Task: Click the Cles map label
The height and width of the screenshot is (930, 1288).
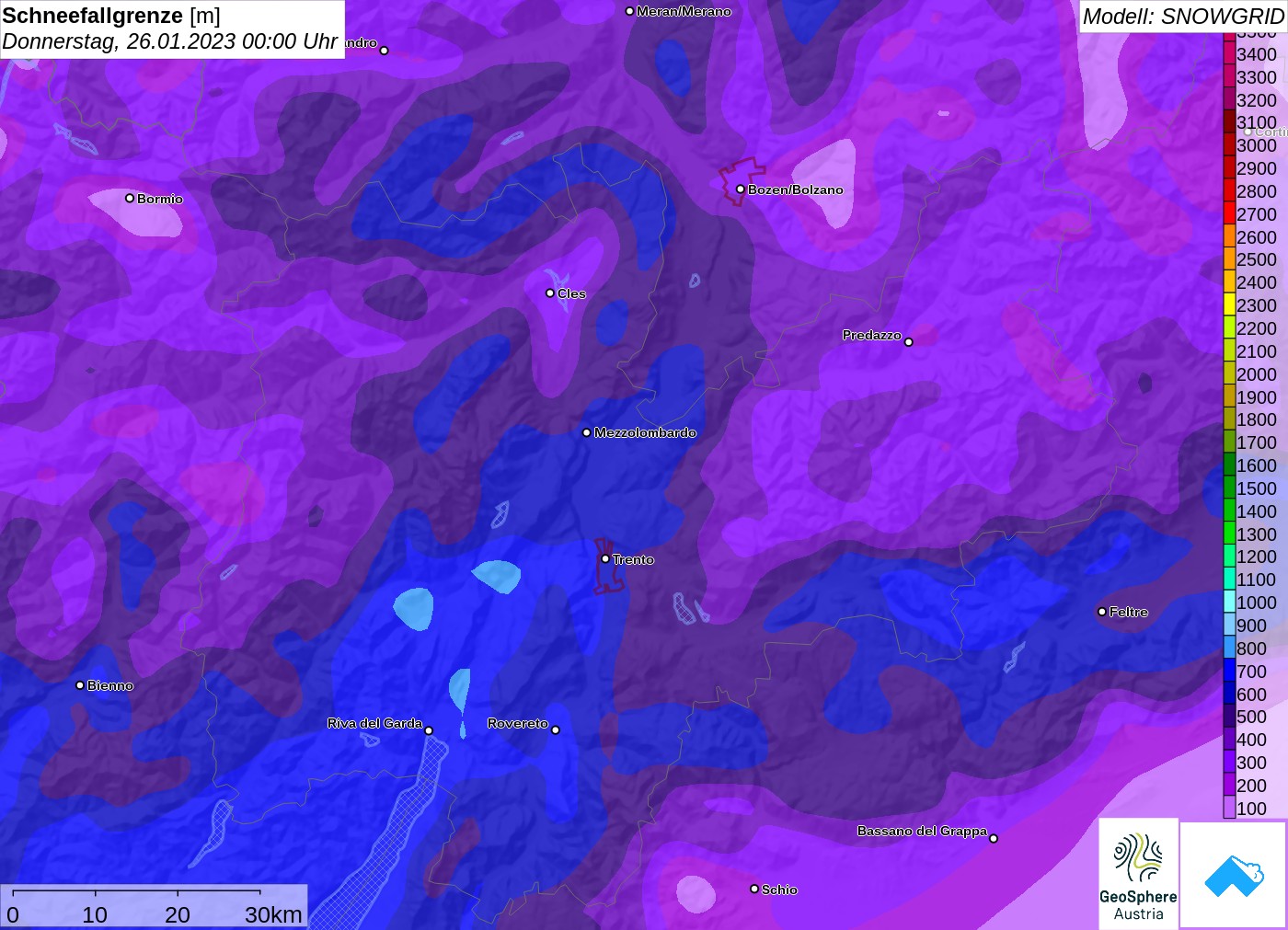Action: coord(571,293)
